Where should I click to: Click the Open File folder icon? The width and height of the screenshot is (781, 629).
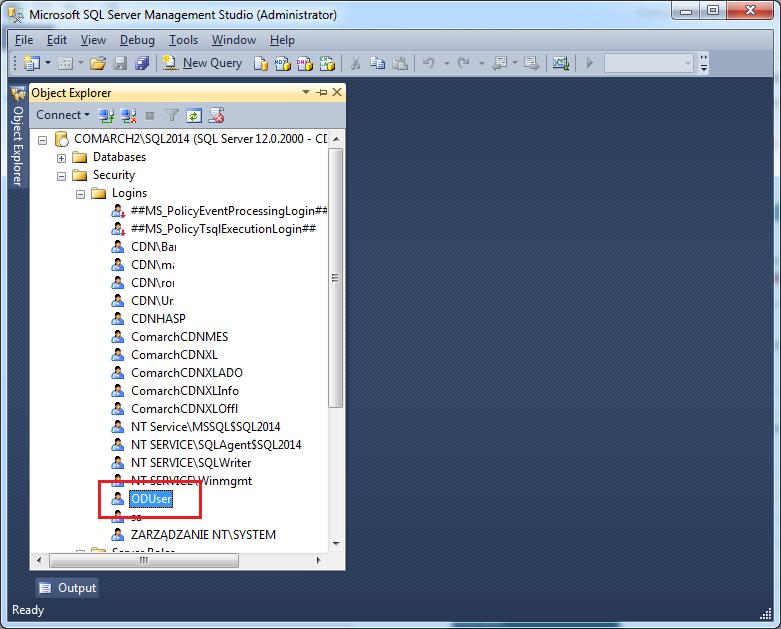pos(98,63)
